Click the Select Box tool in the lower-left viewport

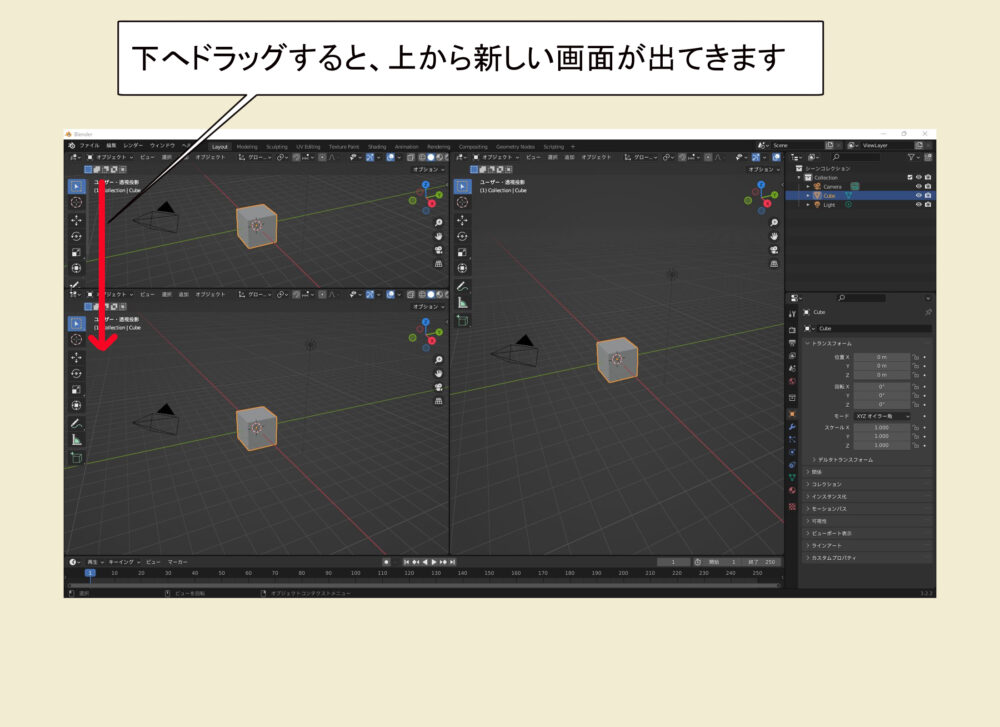[77, 323]
